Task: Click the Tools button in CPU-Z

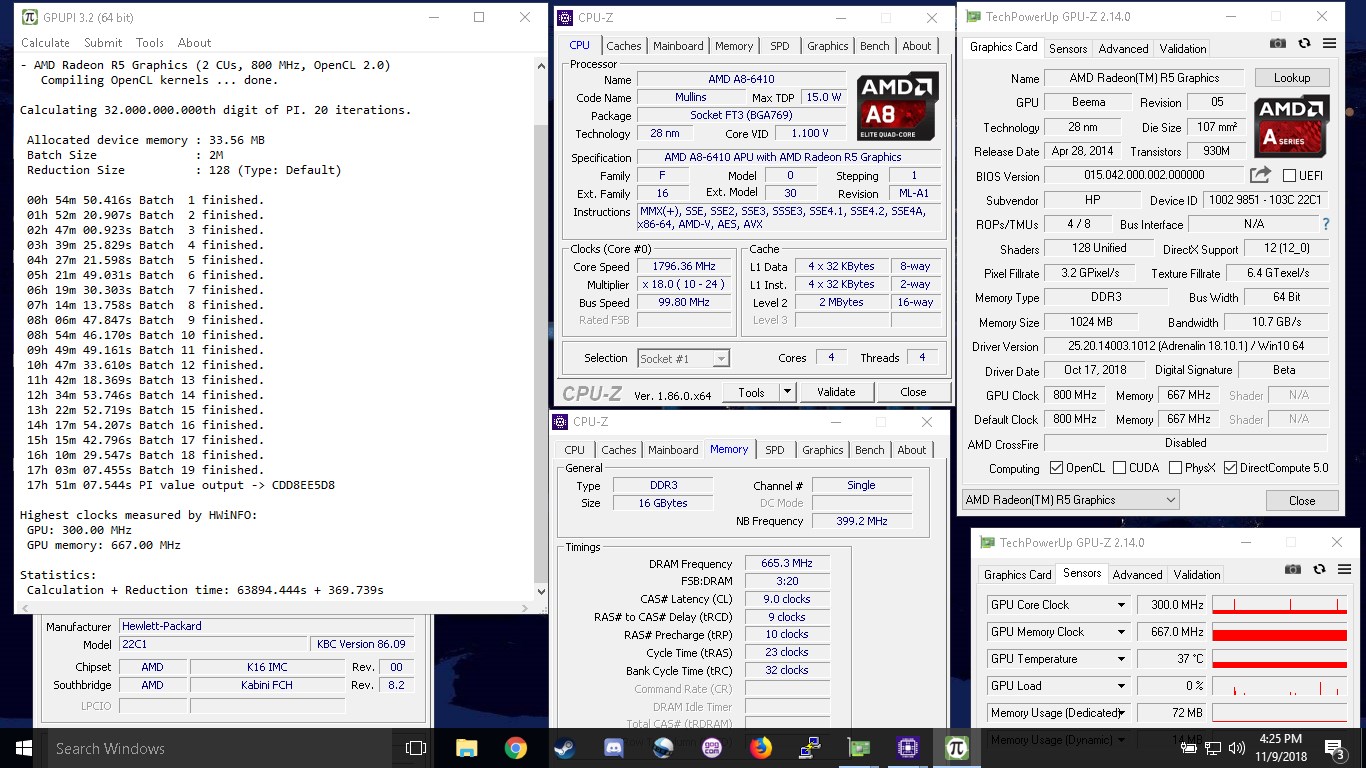Action: pos(751,392)
